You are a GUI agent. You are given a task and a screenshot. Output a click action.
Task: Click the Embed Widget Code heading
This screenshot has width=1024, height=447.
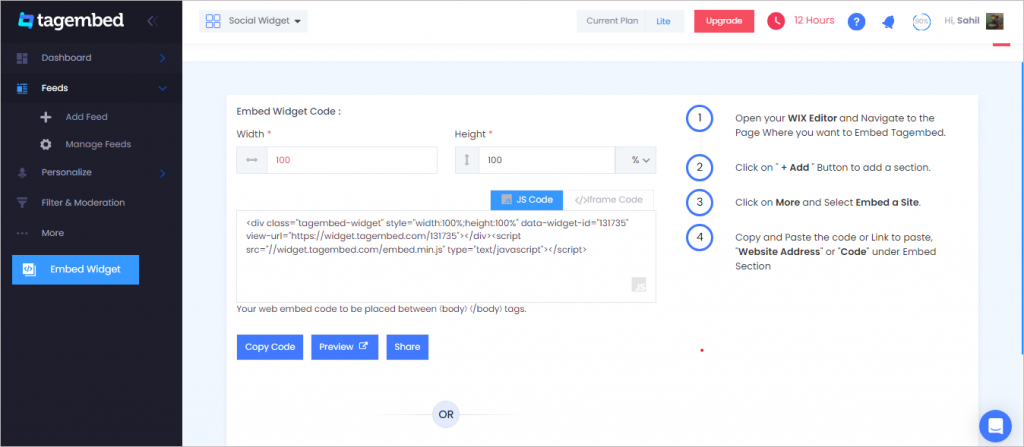289,111
